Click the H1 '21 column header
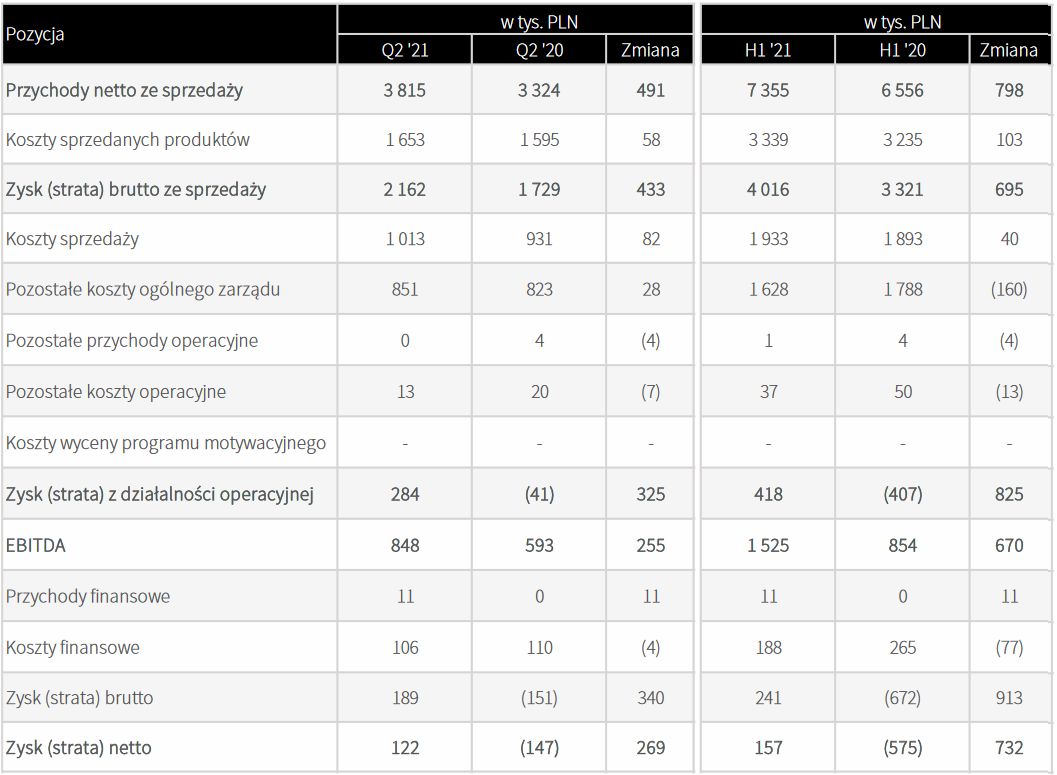 [x=768, y=51]
